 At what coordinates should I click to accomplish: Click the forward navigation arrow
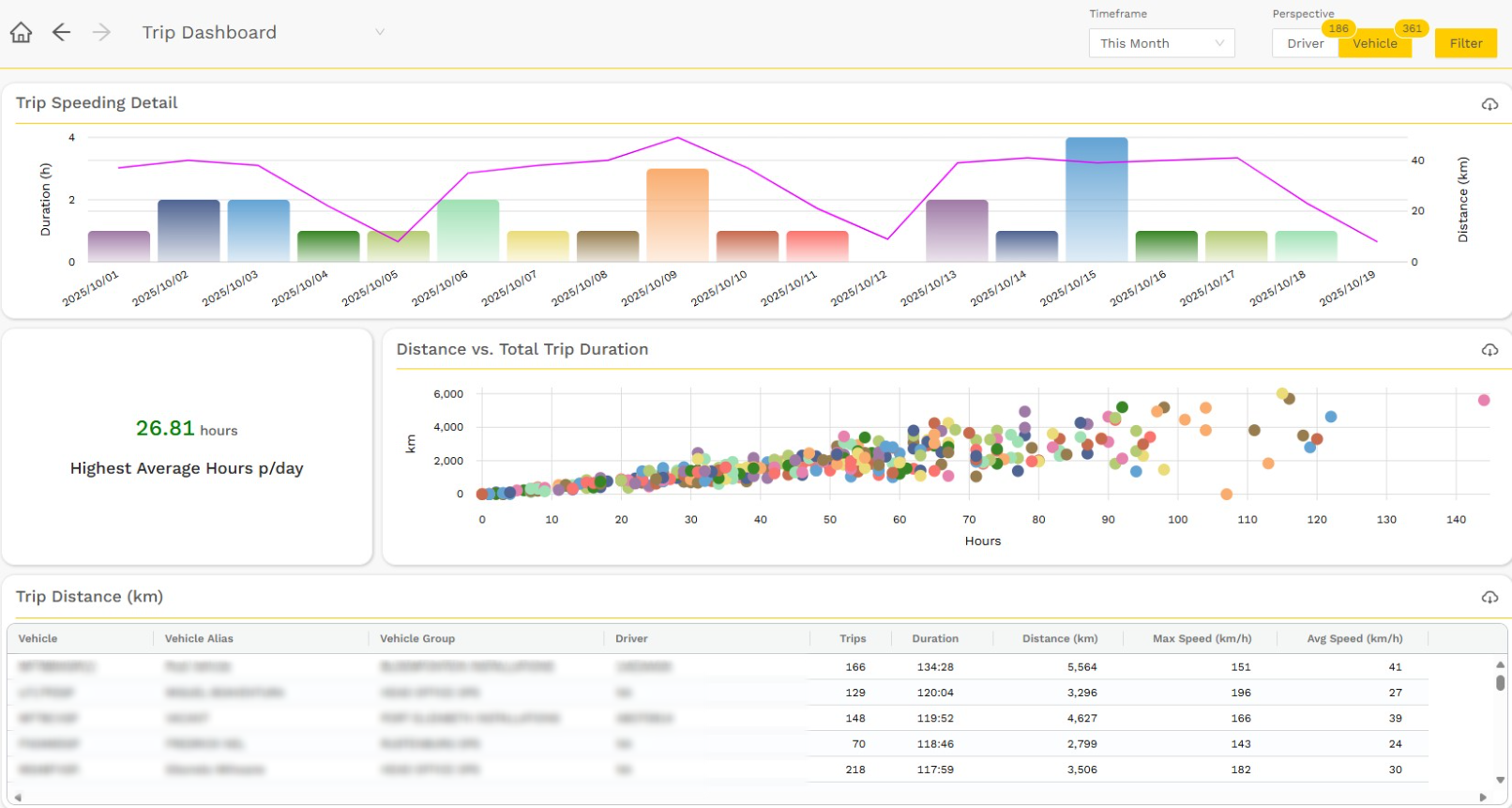(101, 33)
